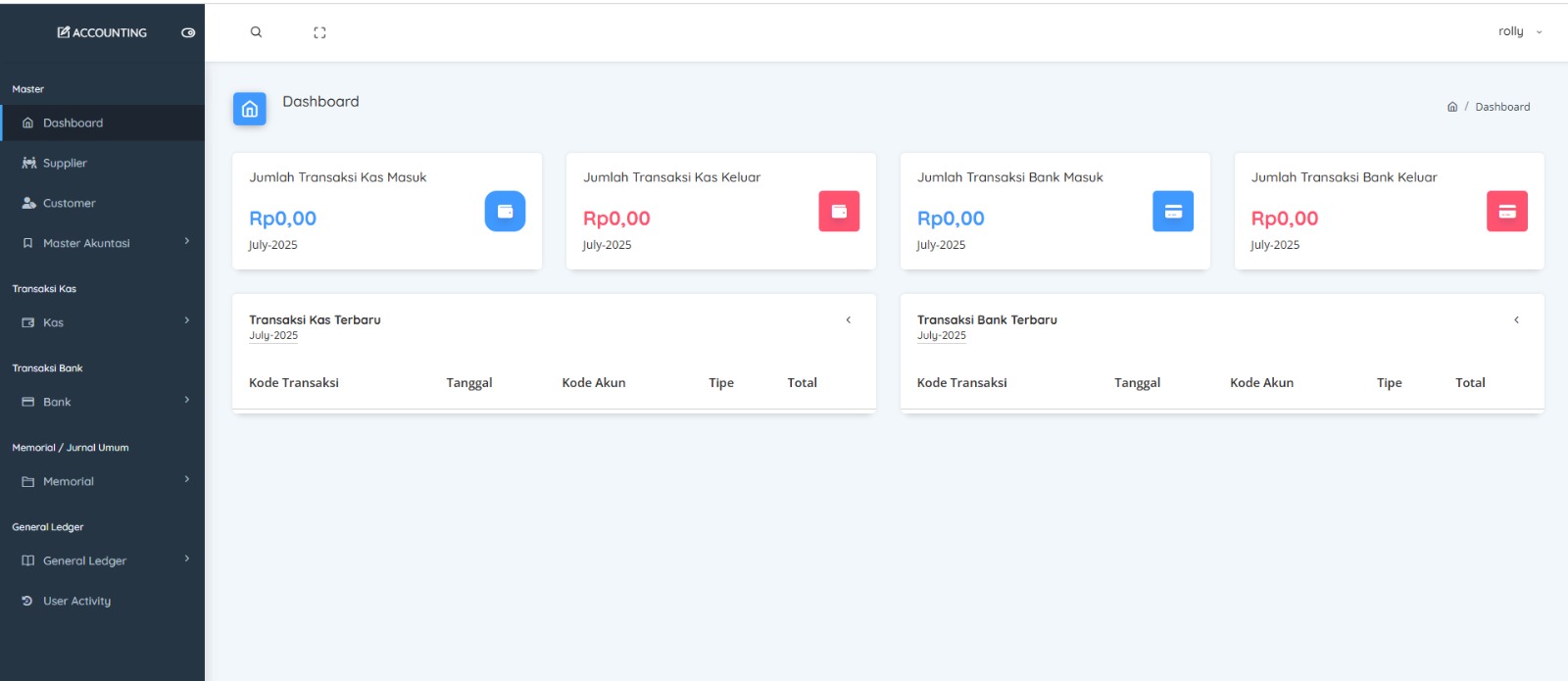Click the Customer icon in sidebar
The image size is (1568, 681).
coord(28,203)
